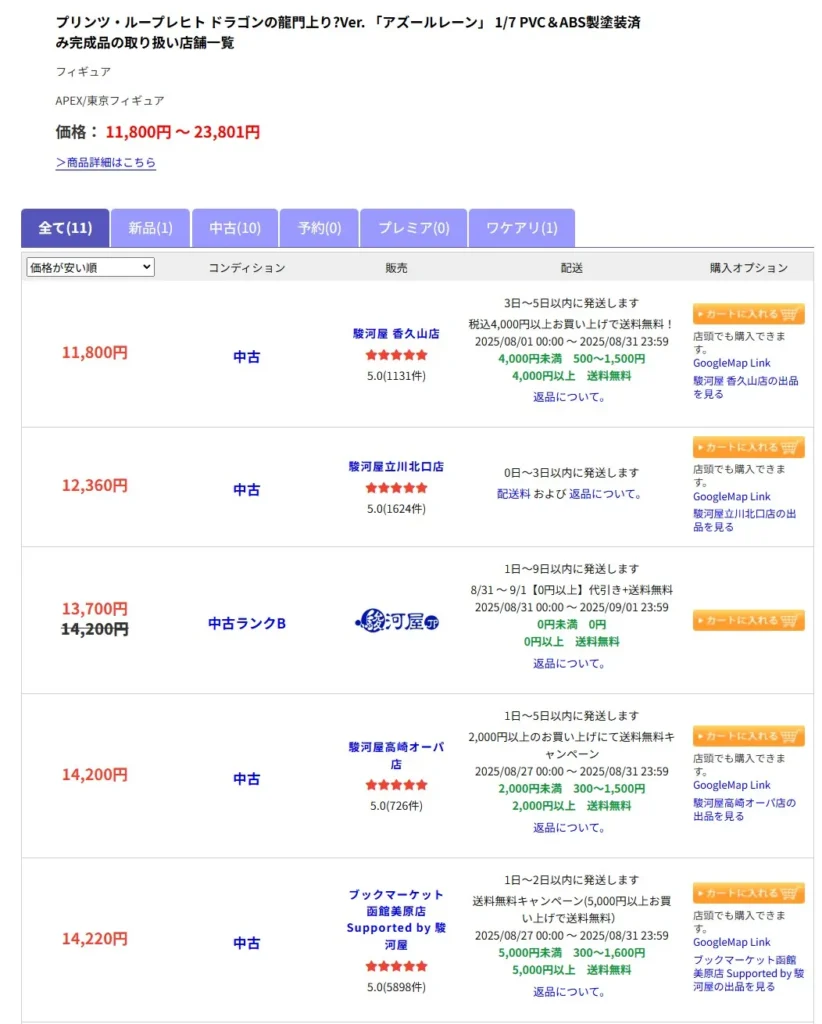View 駿河屋高崎オーパ店の出品を見る listings
Screen dimensions: 822x1024
[744, 809]
